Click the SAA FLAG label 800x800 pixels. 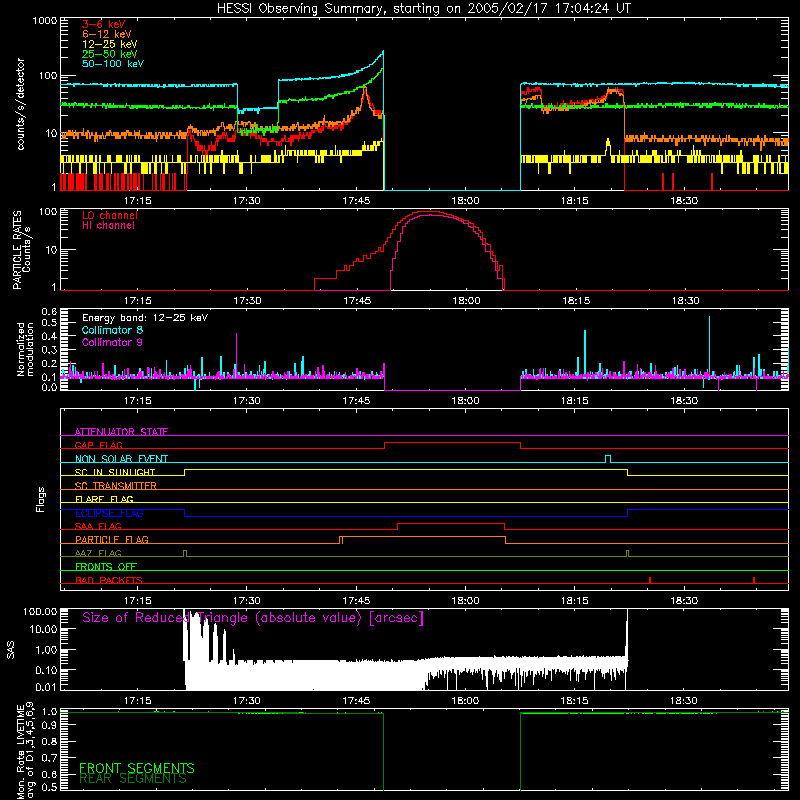[98, 526]
